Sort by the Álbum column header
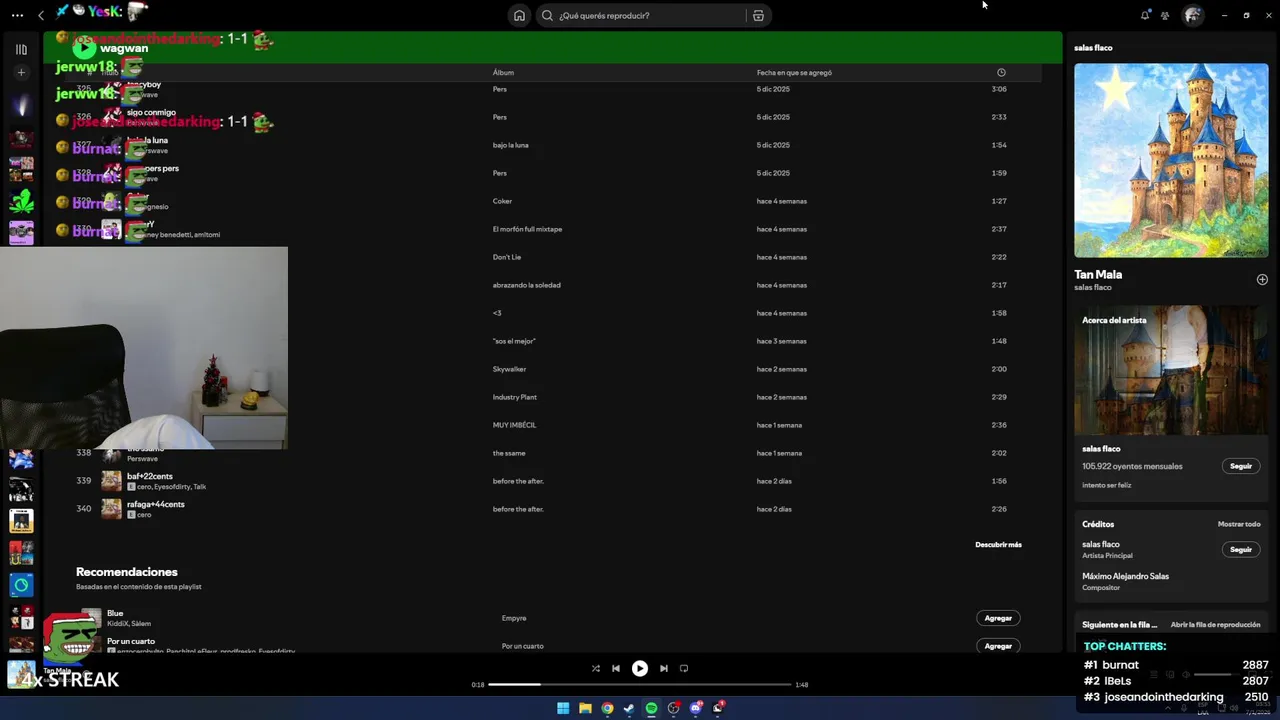 [x=503, y=72]
